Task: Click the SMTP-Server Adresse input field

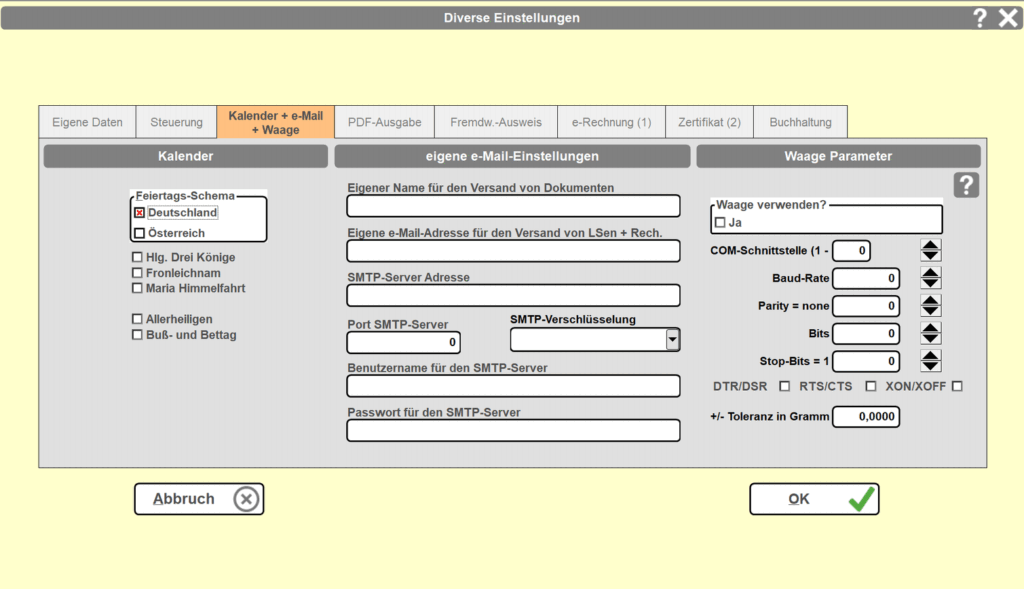Action: (x=513, y=295)
